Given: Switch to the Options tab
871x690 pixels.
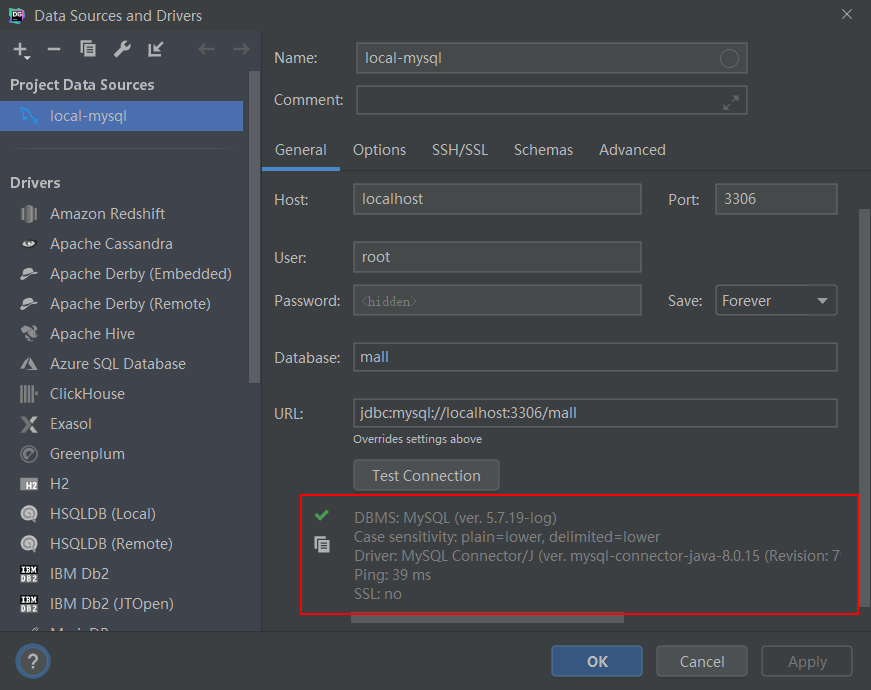Looking at the screenshot, I should coord(379,150).
